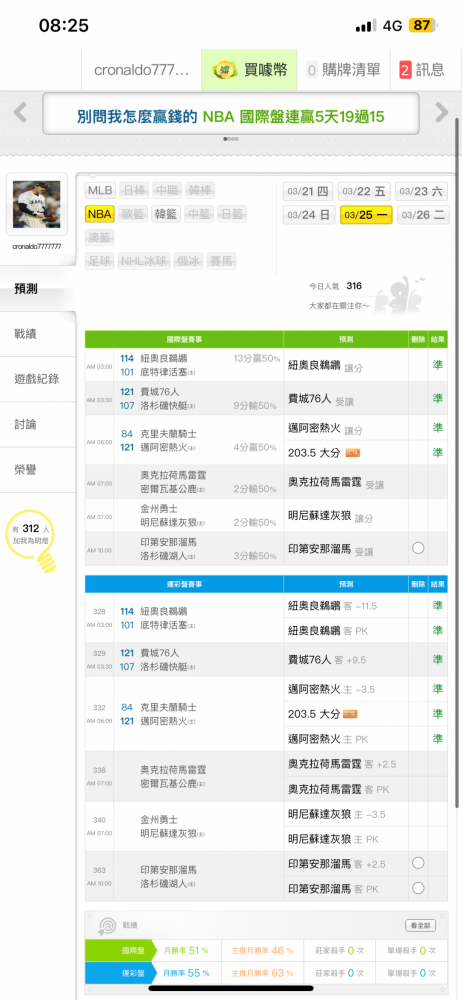Select the 足球 league filter
The height and width of the screenshot is (1000, 462).
[100, 260]
